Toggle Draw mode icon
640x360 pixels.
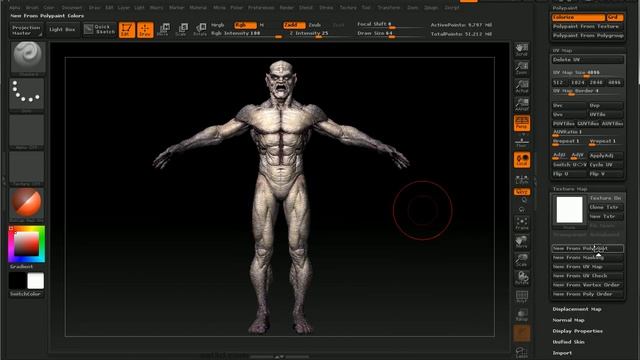pyautogui.click(x=145, y=30)
